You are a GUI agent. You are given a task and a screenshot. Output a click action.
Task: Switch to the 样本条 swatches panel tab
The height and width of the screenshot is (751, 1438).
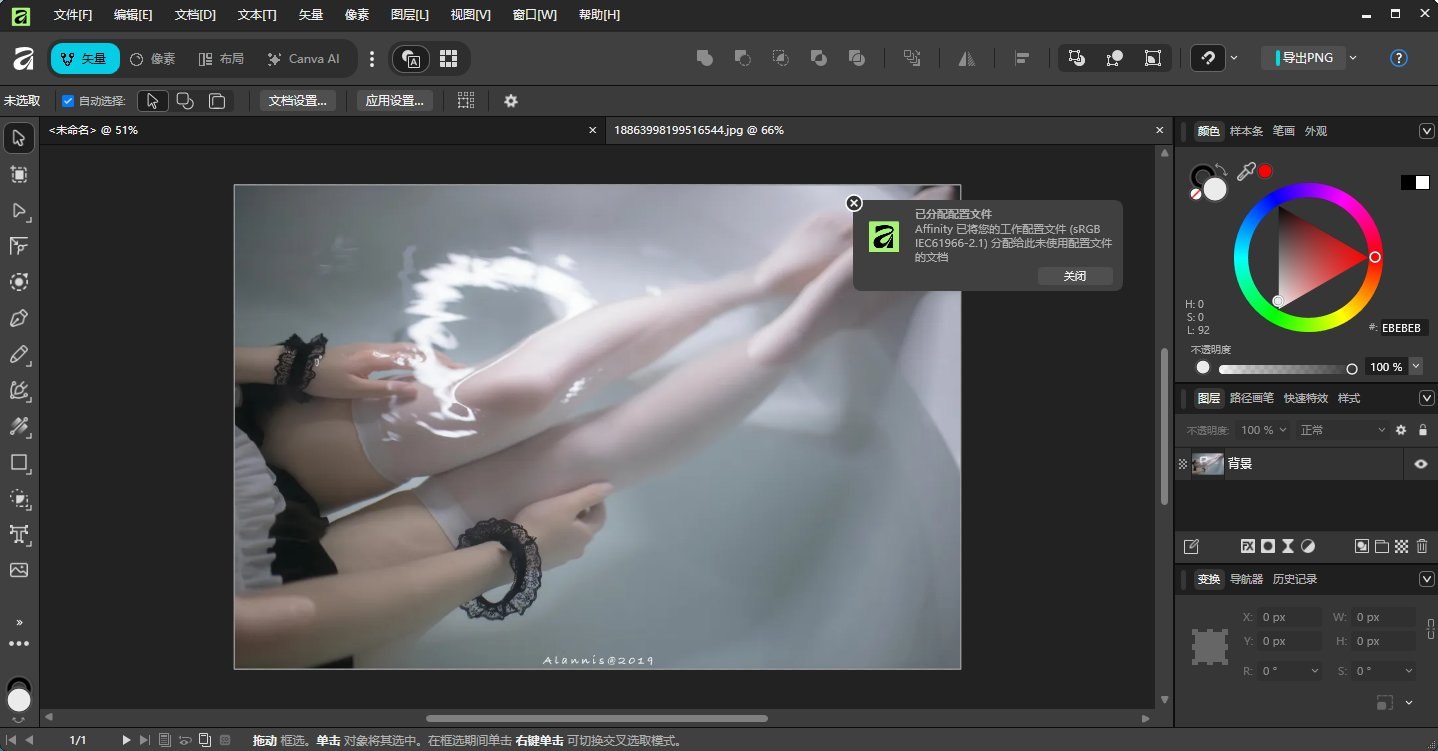[x=1246, y=131]
